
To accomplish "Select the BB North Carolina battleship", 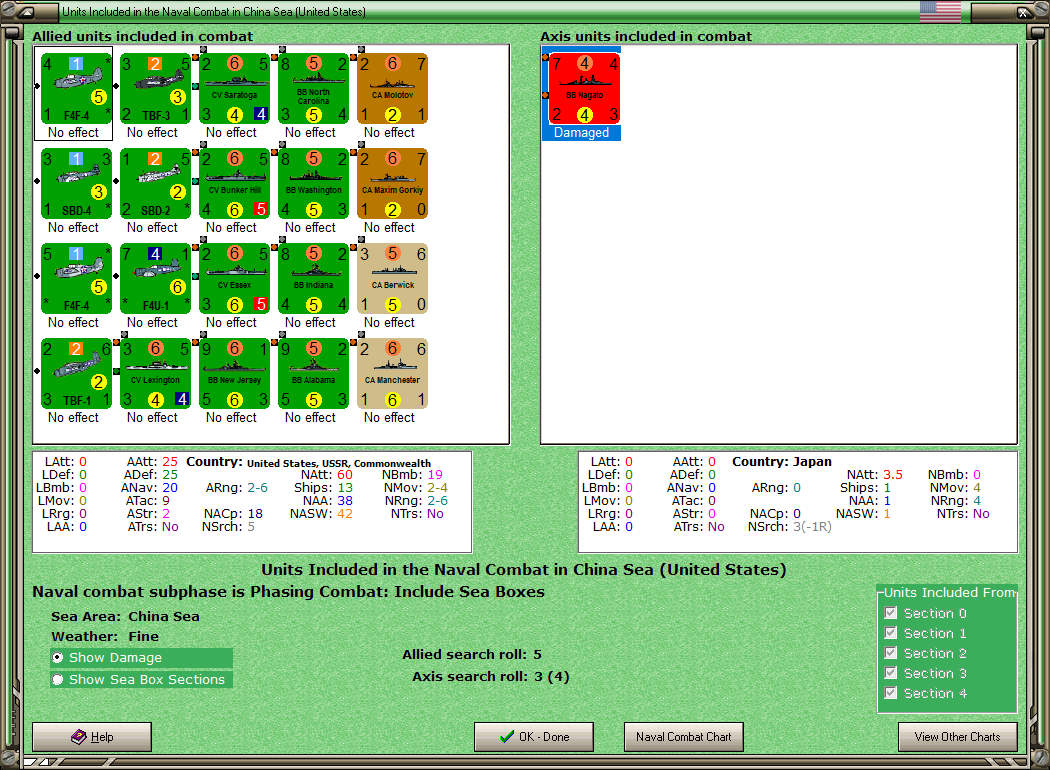I will coord(313,88).
